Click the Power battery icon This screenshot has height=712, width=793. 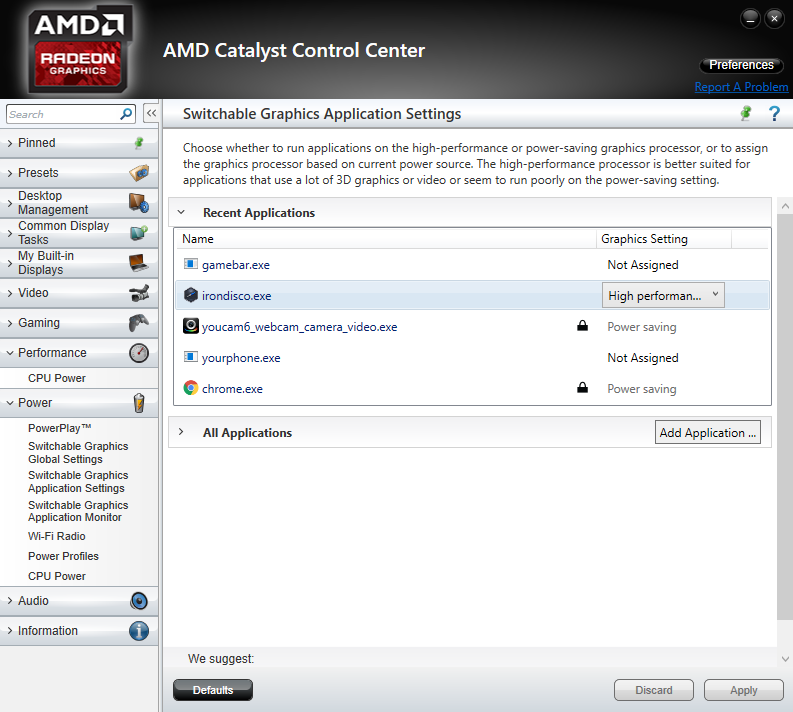click(x=139, y=403)
